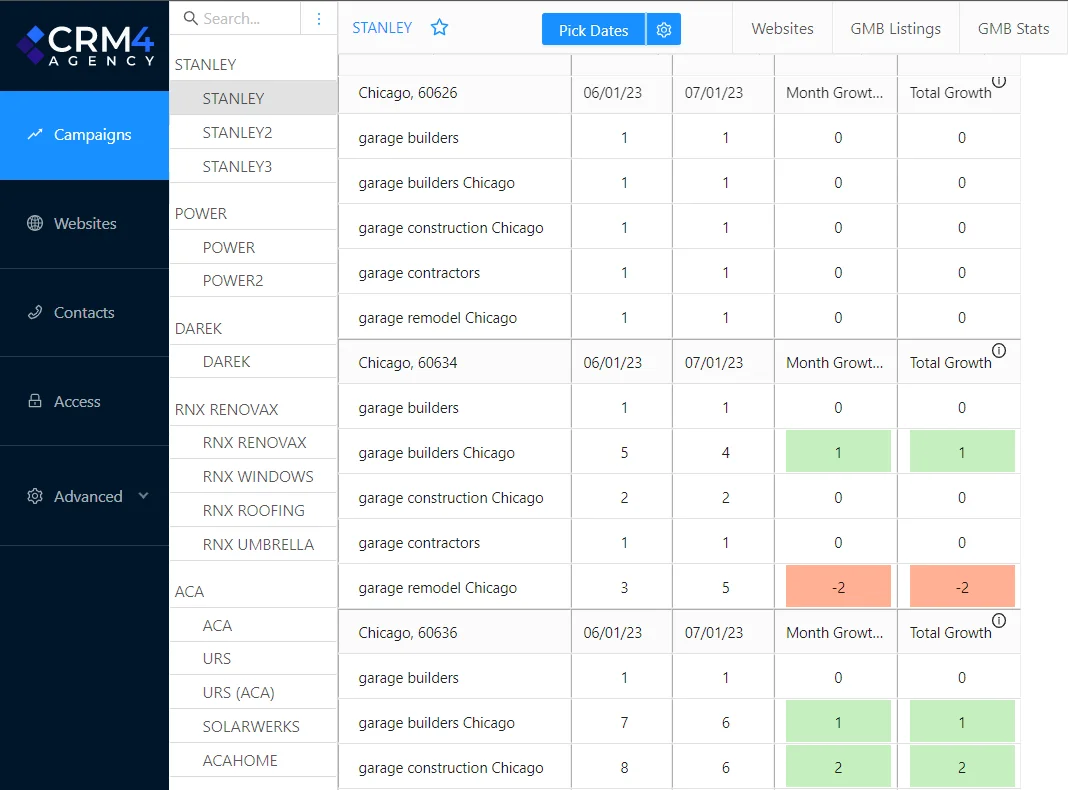Click the three-dot menu above campaign list
Image resolution: width=1068 pixels, height=790 pixels.
pyautogui.click(x=319, y=19)
